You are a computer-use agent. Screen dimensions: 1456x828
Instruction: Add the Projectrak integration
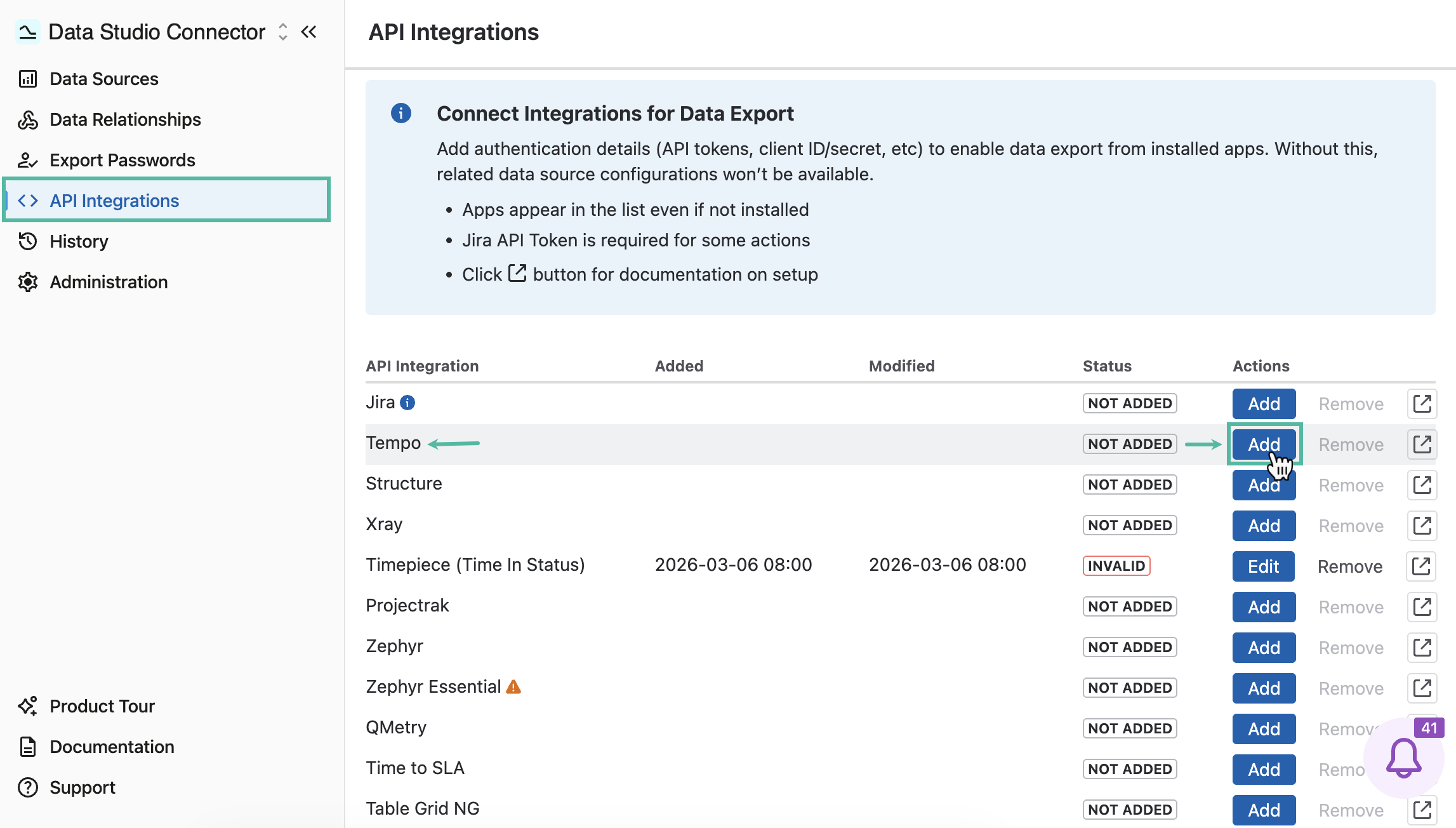[x=1264, y=607]
